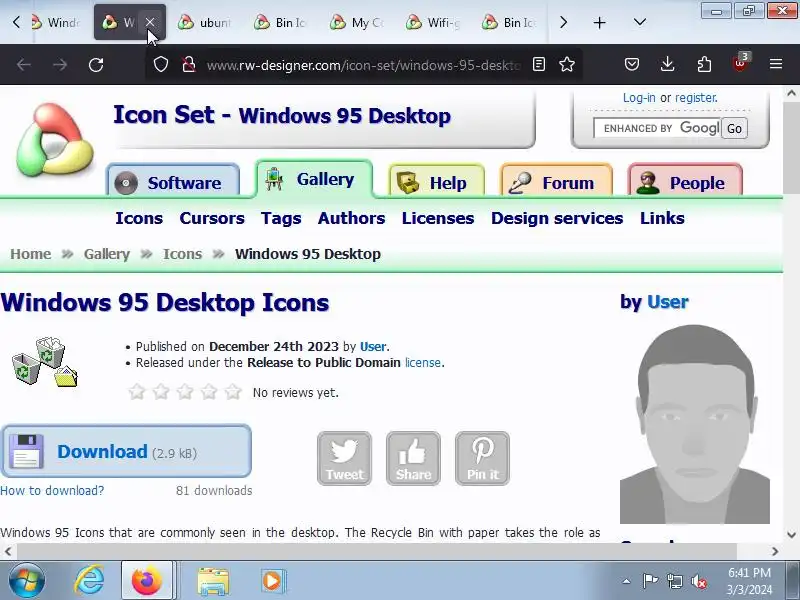Switch to the Wifi tab
Viewport: 800px width, 600px height.
coord(434,22)
